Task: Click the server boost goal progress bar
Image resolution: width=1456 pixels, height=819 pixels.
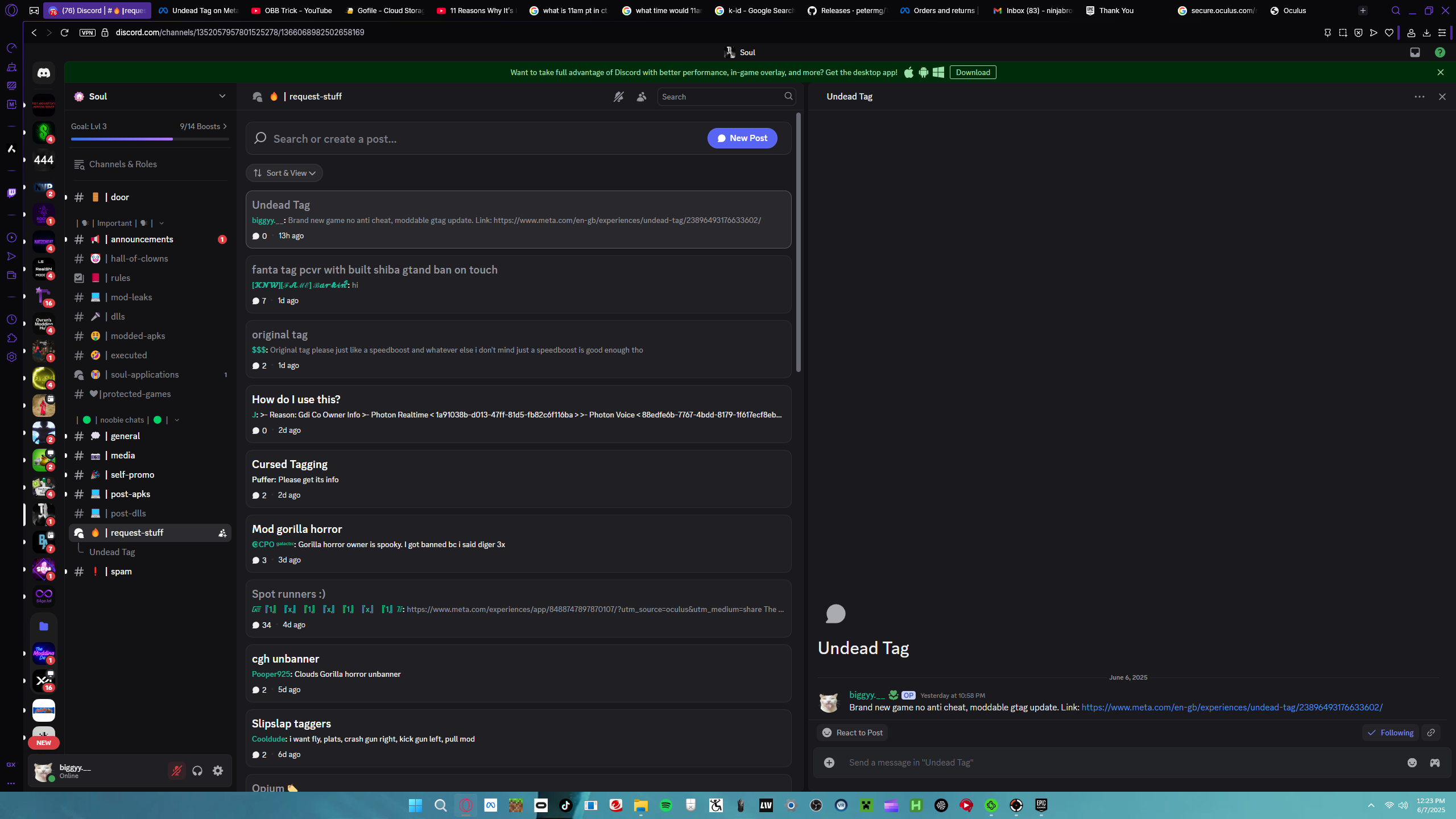Action: pyautogui.click(x=150, y=138)
